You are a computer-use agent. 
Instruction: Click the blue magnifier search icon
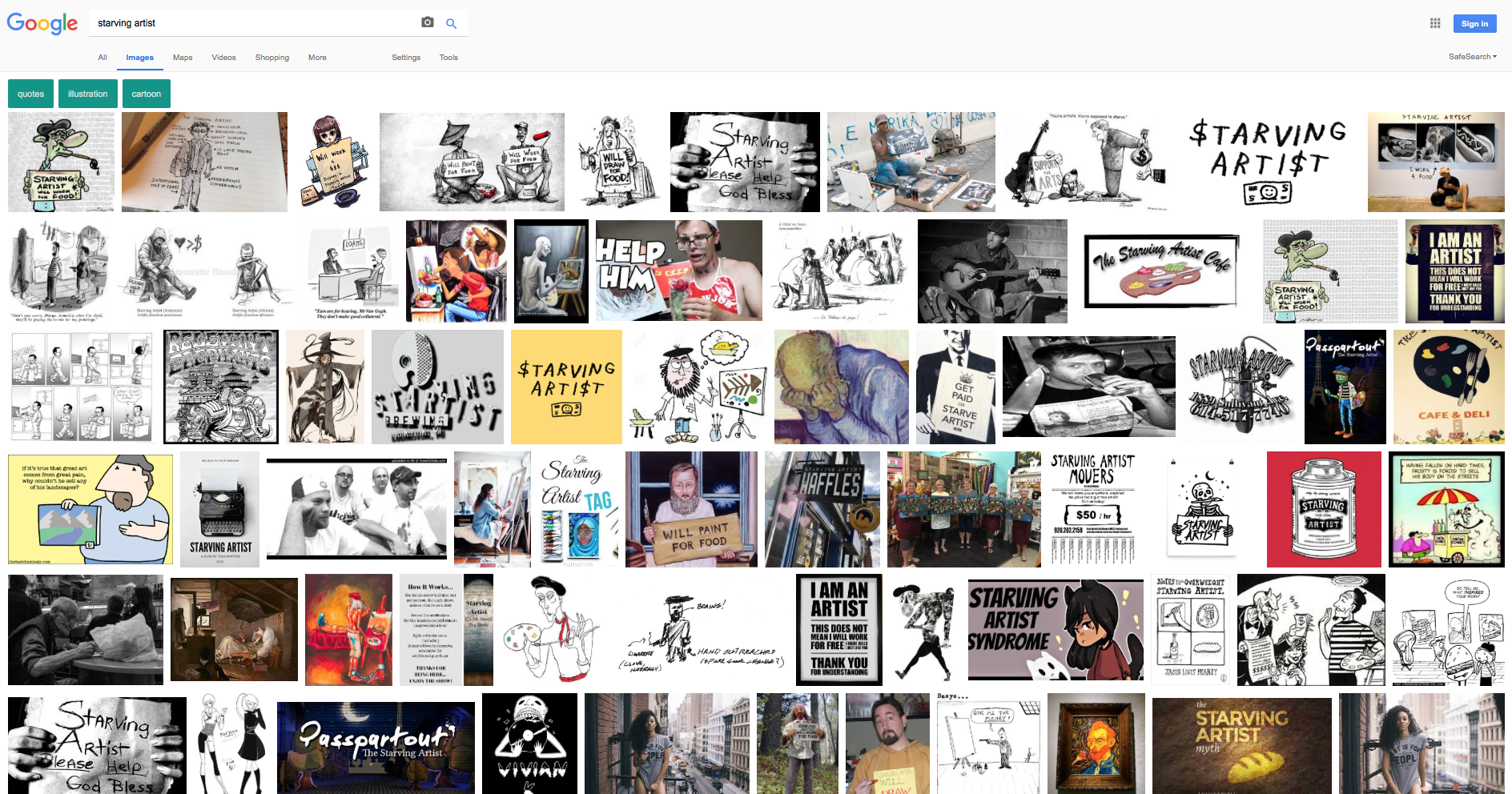452,23
